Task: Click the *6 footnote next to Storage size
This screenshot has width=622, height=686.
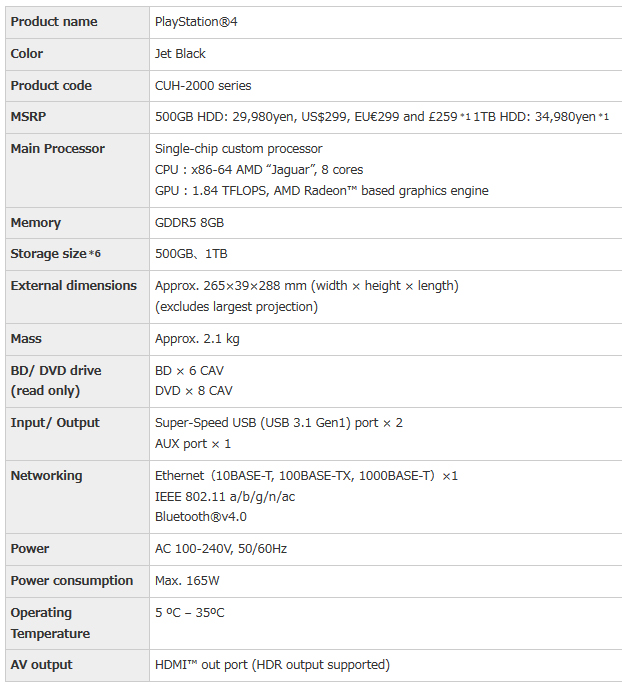Action: 95,255
